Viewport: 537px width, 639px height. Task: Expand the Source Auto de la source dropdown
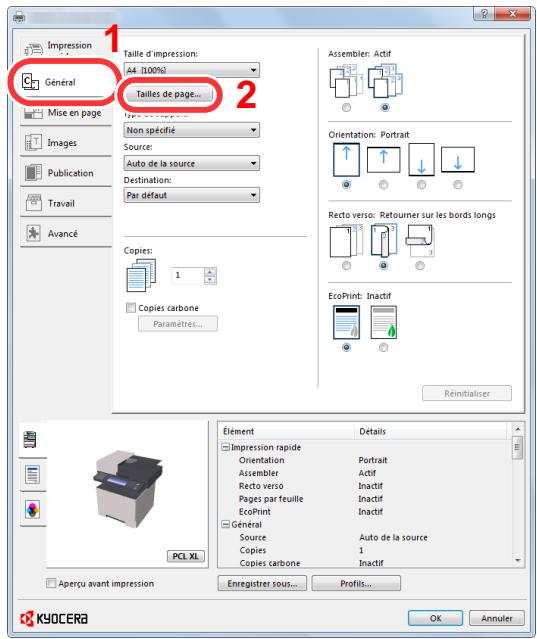pos(191,163)
